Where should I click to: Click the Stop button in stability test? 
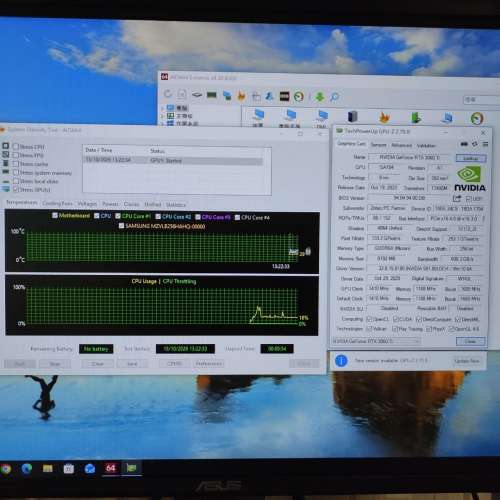pos(55,364)
